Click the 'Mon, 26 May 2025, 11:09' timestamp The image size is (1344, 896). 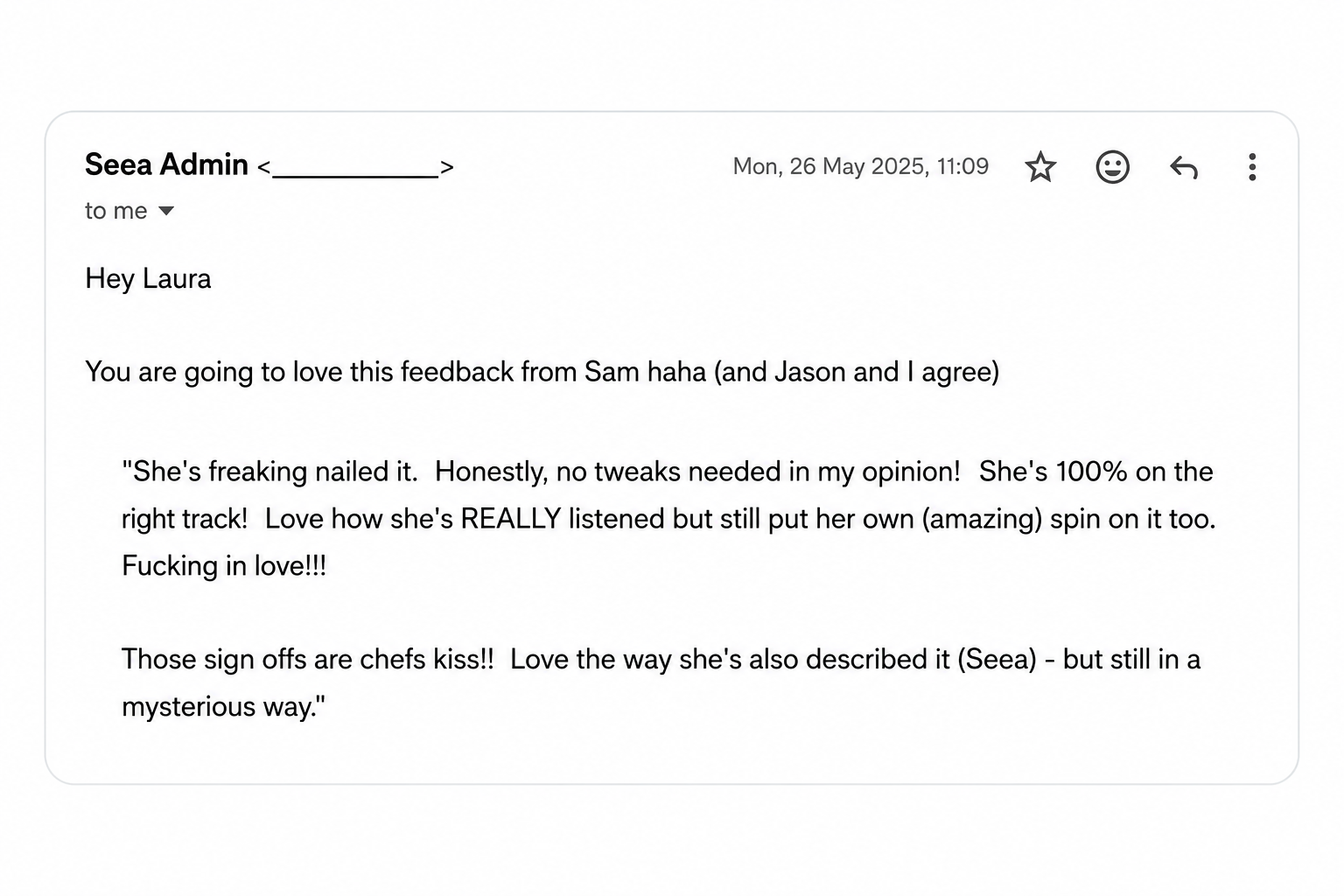(860, 166)
